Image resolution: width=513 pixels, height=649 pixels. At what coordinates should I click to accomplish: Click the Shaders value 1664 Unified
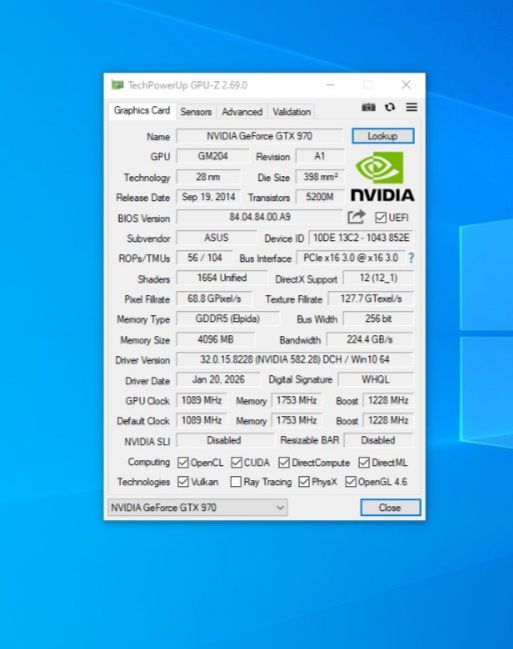point(222,278)
